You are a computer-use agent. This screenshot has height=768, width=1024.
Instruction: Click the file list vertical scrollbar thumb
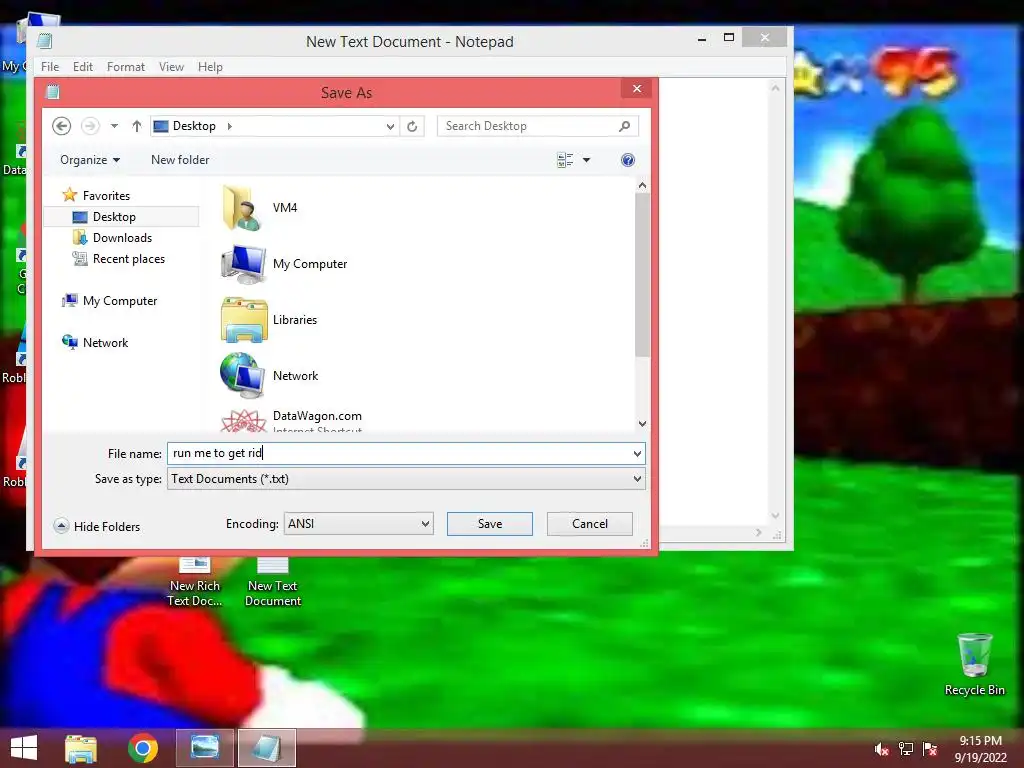click(642, 274)
